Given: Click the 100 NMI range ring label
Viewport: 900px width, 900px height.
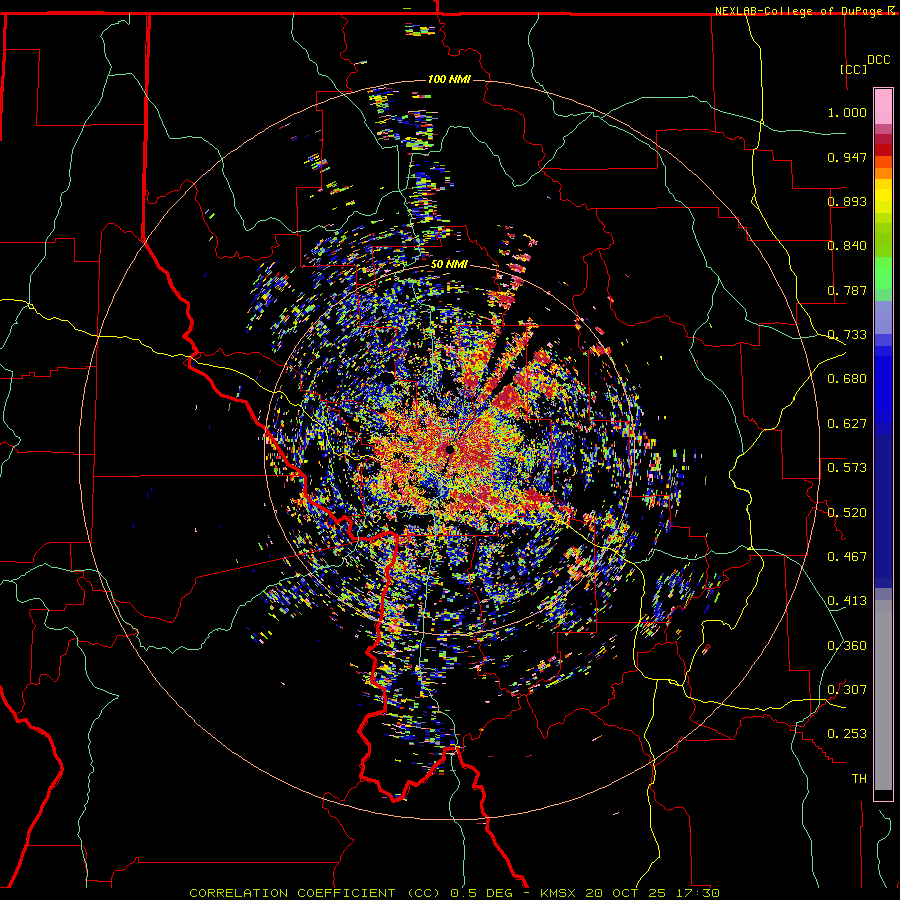Looking at the screenshot, I should click(449, 79).
